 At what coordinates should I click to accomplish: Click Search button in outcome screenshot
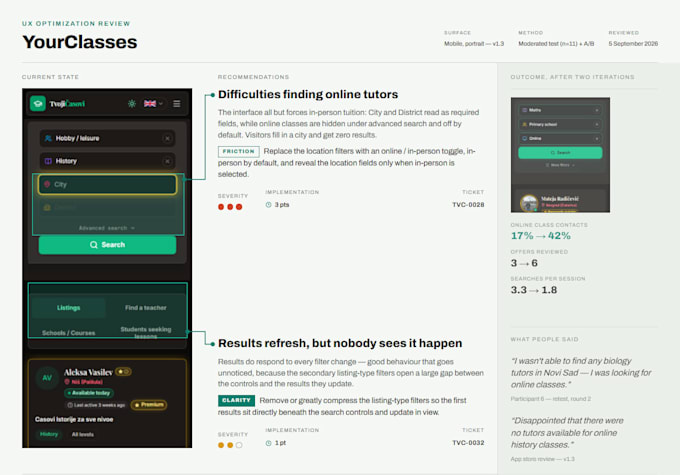[x=560, y=153]
